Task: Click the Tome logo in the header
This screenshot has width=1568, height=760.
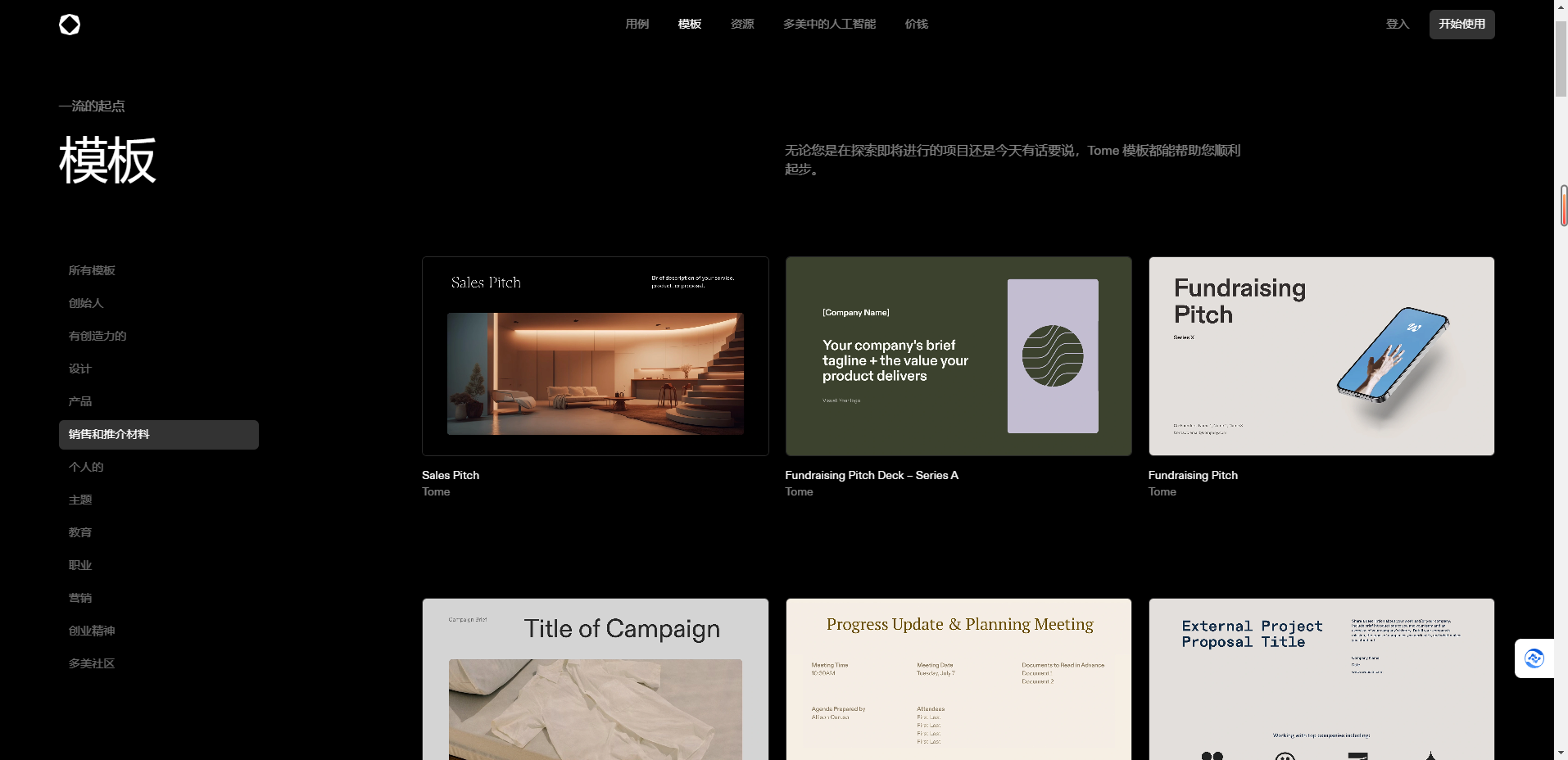Action: click(70, 25)
